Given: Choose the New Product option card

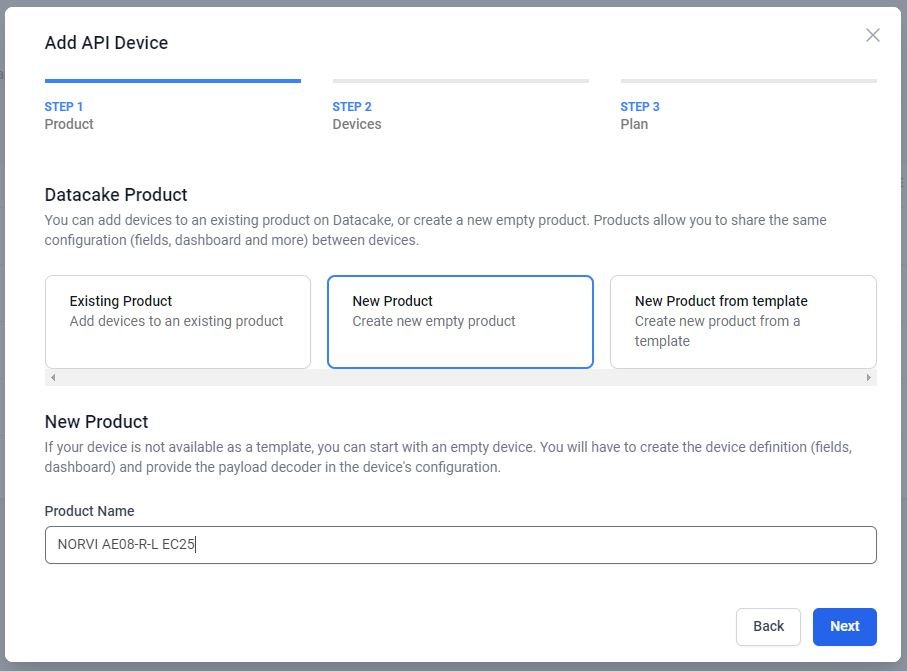Looking at the screenshot, I should 460,321.
